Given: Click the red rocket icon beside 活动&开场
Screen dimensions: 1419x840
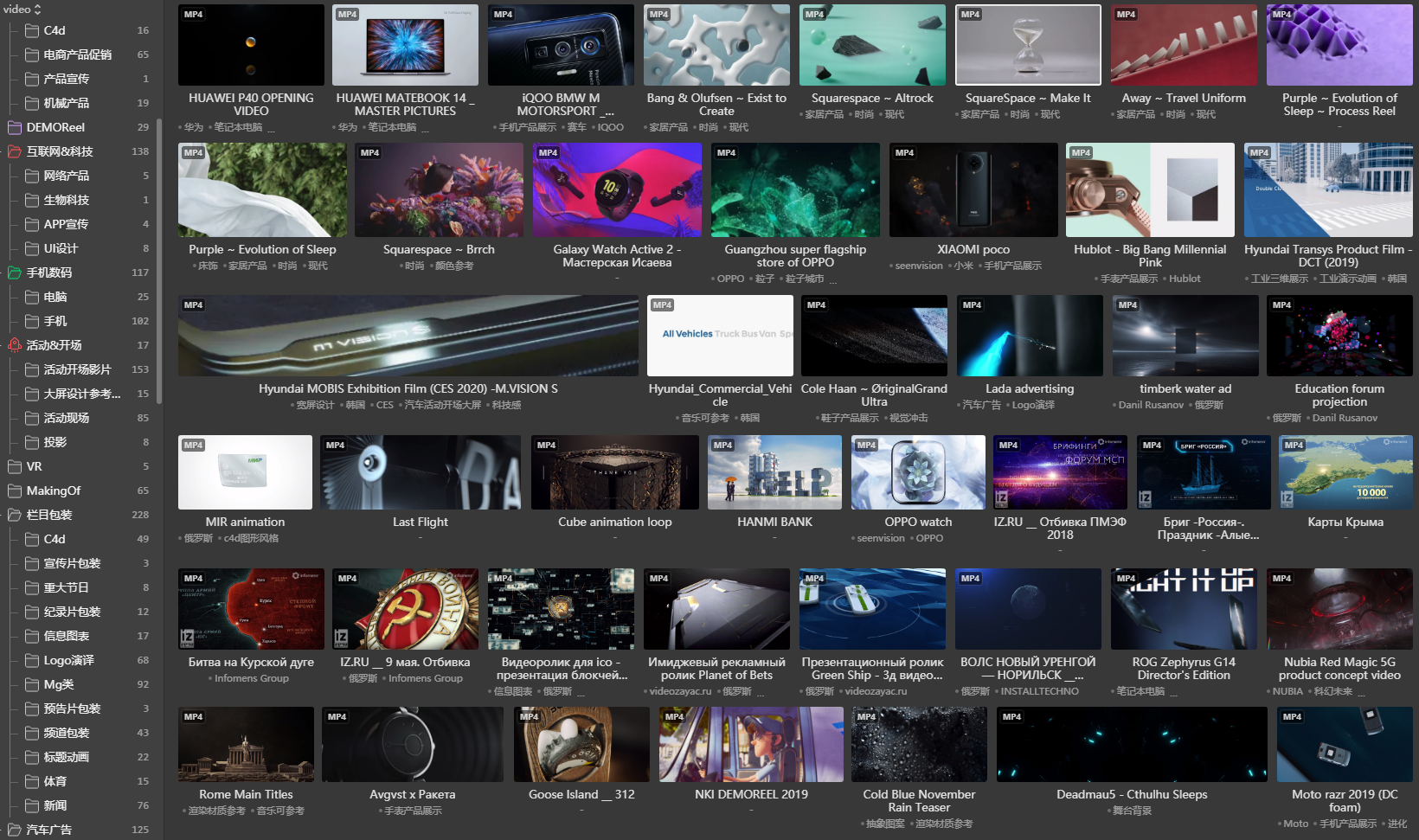Looking at the screenshot, I should tap(15, 345).
